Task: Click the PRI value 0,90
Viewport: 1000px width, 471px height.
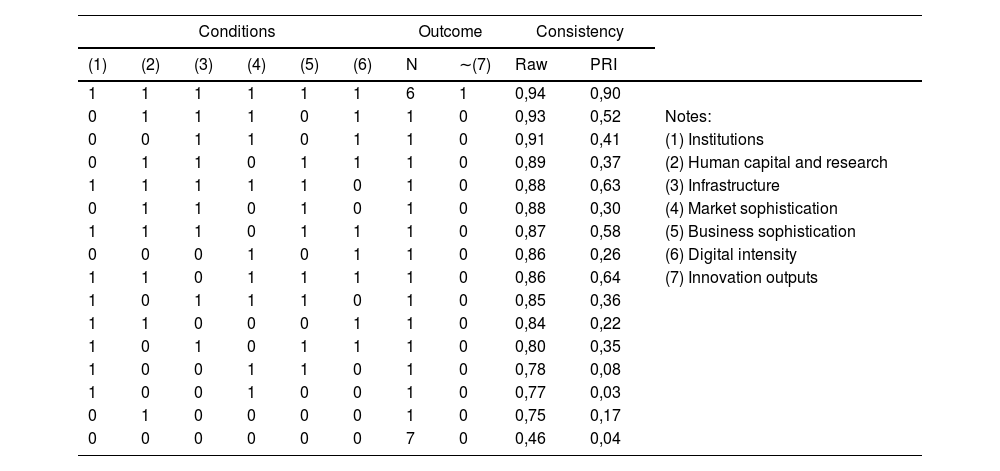Action: (604, 94)
